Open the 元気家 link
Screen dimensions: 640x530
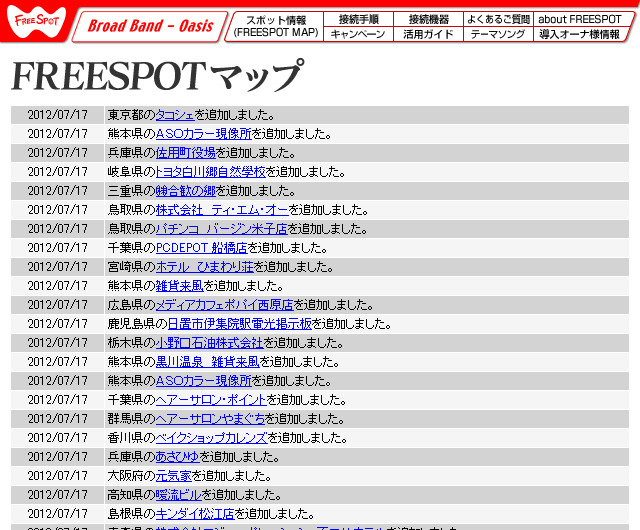(x=173, y=476)
